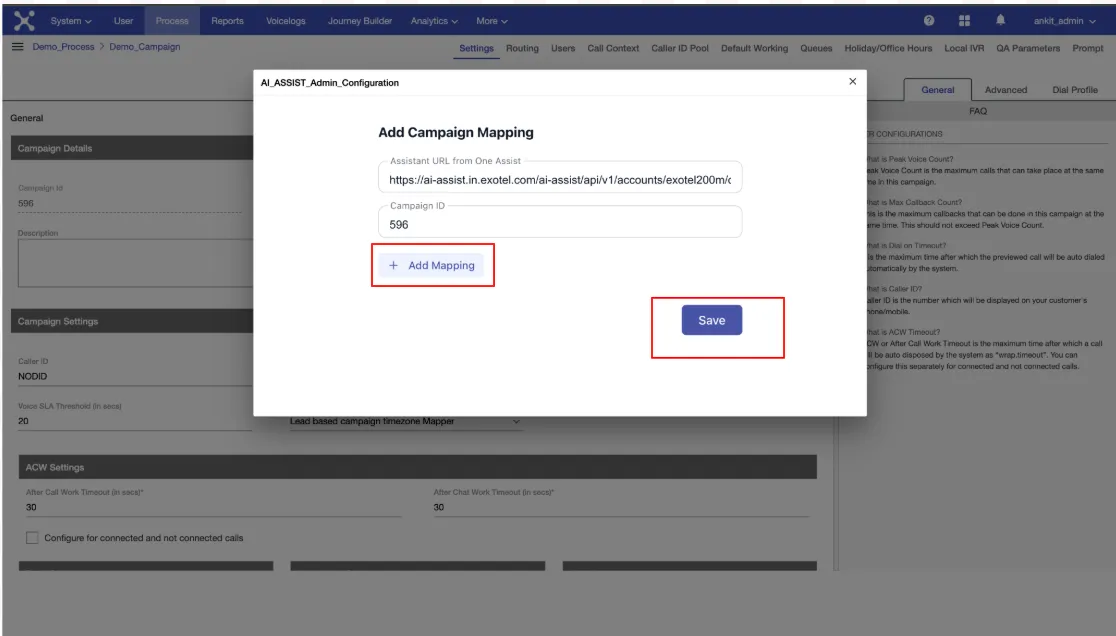The width and height of the screenshot is (1116, 636).
Task: Click the After Call Work Timeout field
Action: [x=214, y=507]
